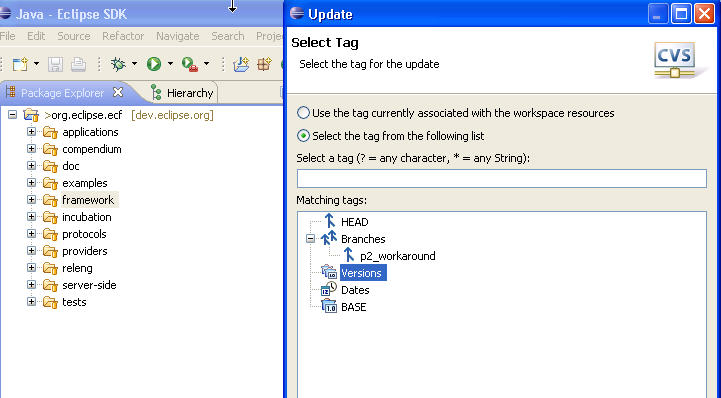The height and width of the screenshot is (398, 721).
Task: Open the Source menu
Action: tap(74, 36)
